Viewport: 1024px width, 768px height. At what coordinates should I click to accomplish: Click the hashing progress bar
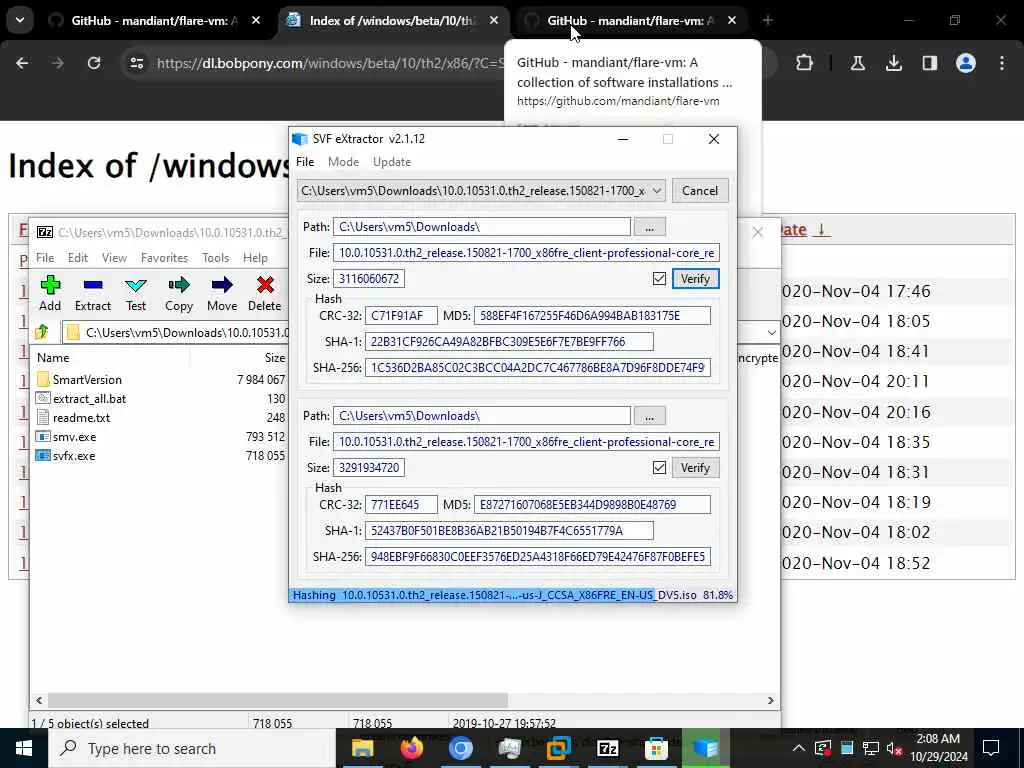pos(513,595)
